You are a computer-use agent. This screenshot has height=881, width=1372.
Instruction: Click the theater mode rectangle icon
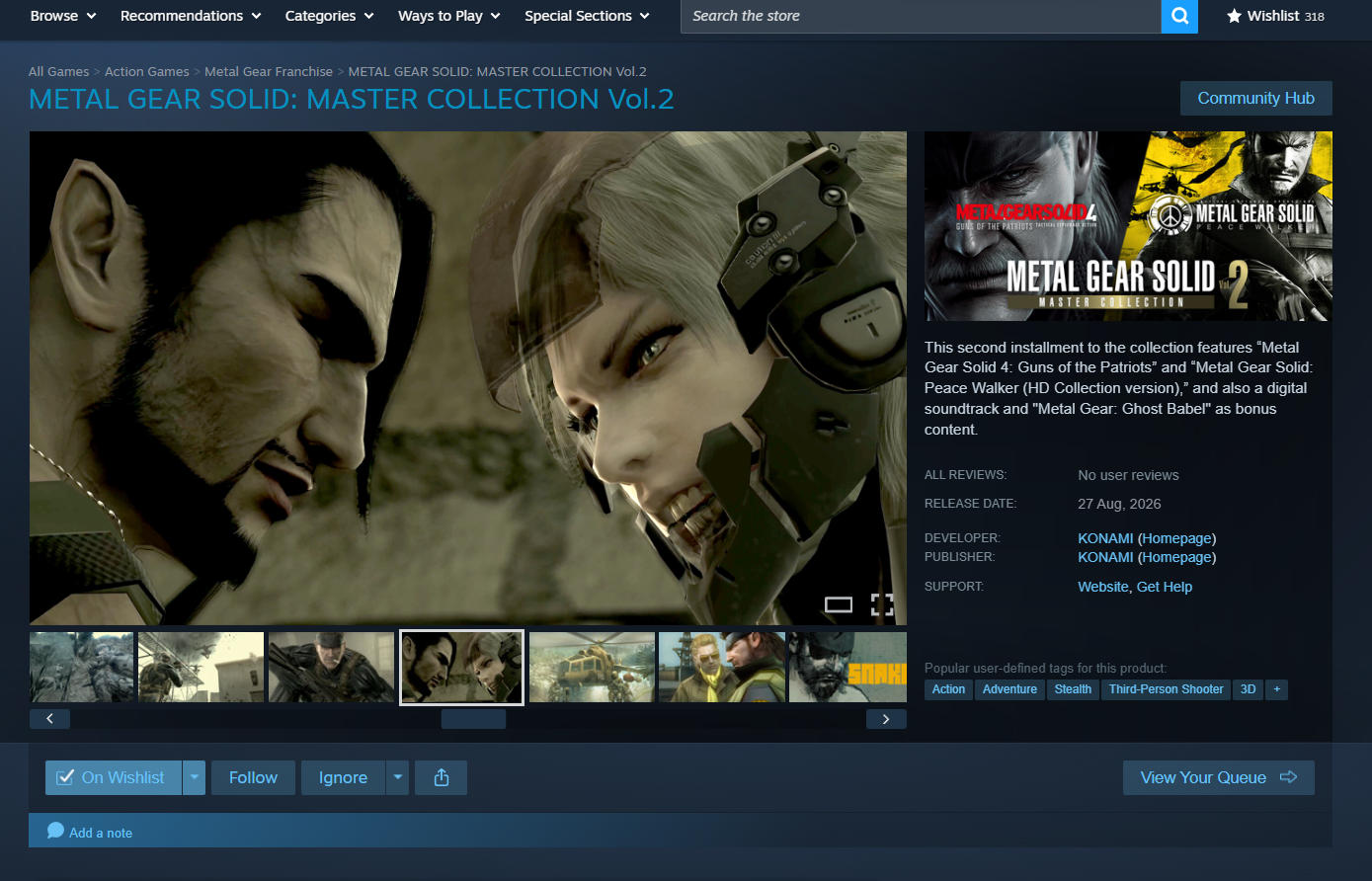(839, 604)
